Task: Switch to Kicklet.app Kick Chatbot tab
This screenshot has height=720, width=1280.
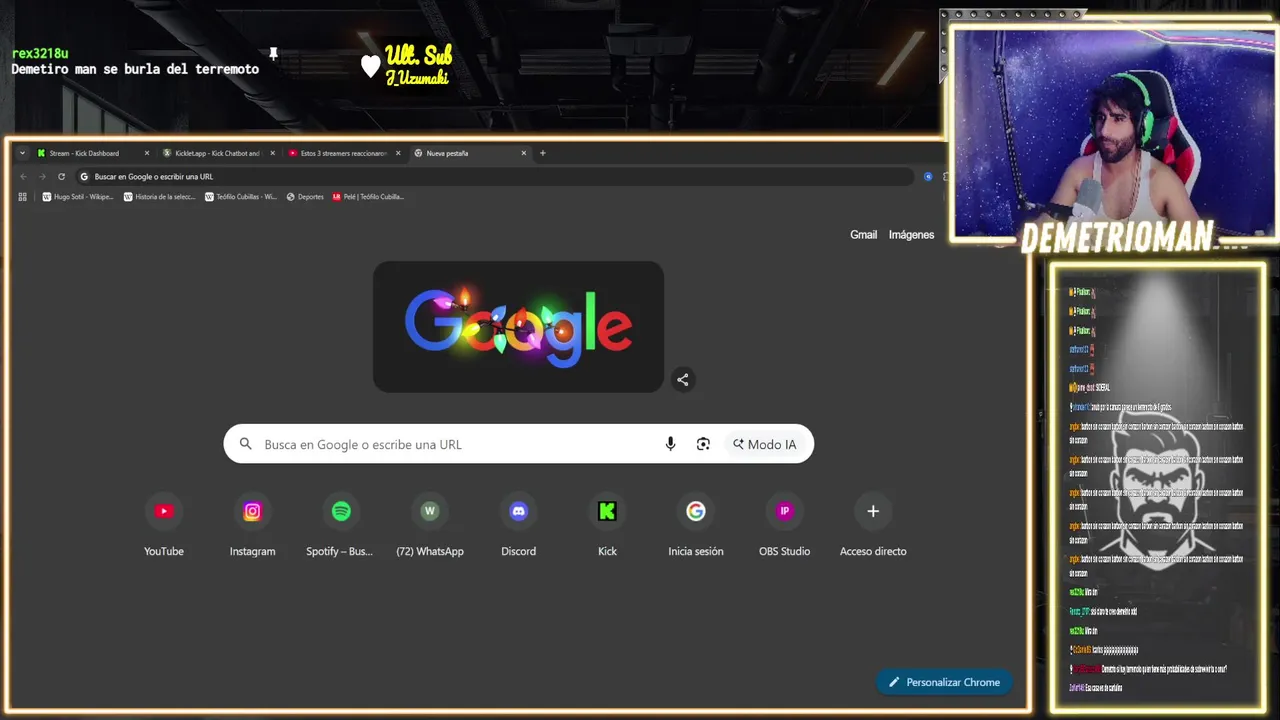Action: [x=217, y=153]
